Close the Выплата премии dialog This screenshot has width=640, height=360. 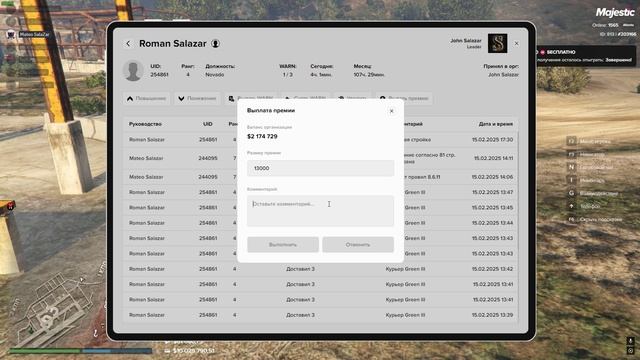391,111
